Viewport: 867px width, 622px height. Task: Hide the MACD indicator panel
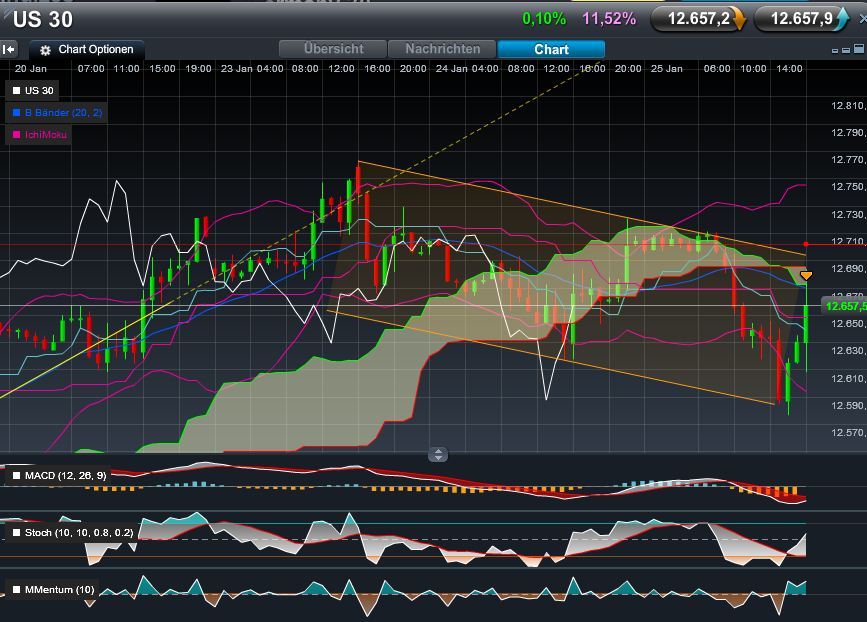coord(16,476)
